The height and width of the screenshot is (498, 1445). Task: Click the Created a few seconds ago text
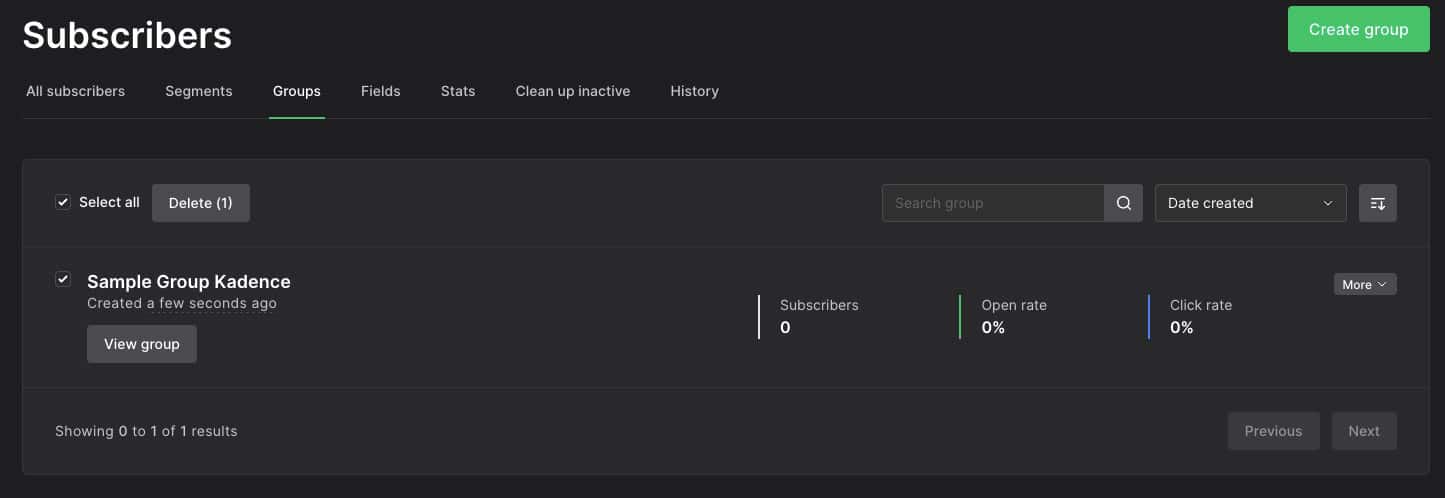[x=182, y=303]
